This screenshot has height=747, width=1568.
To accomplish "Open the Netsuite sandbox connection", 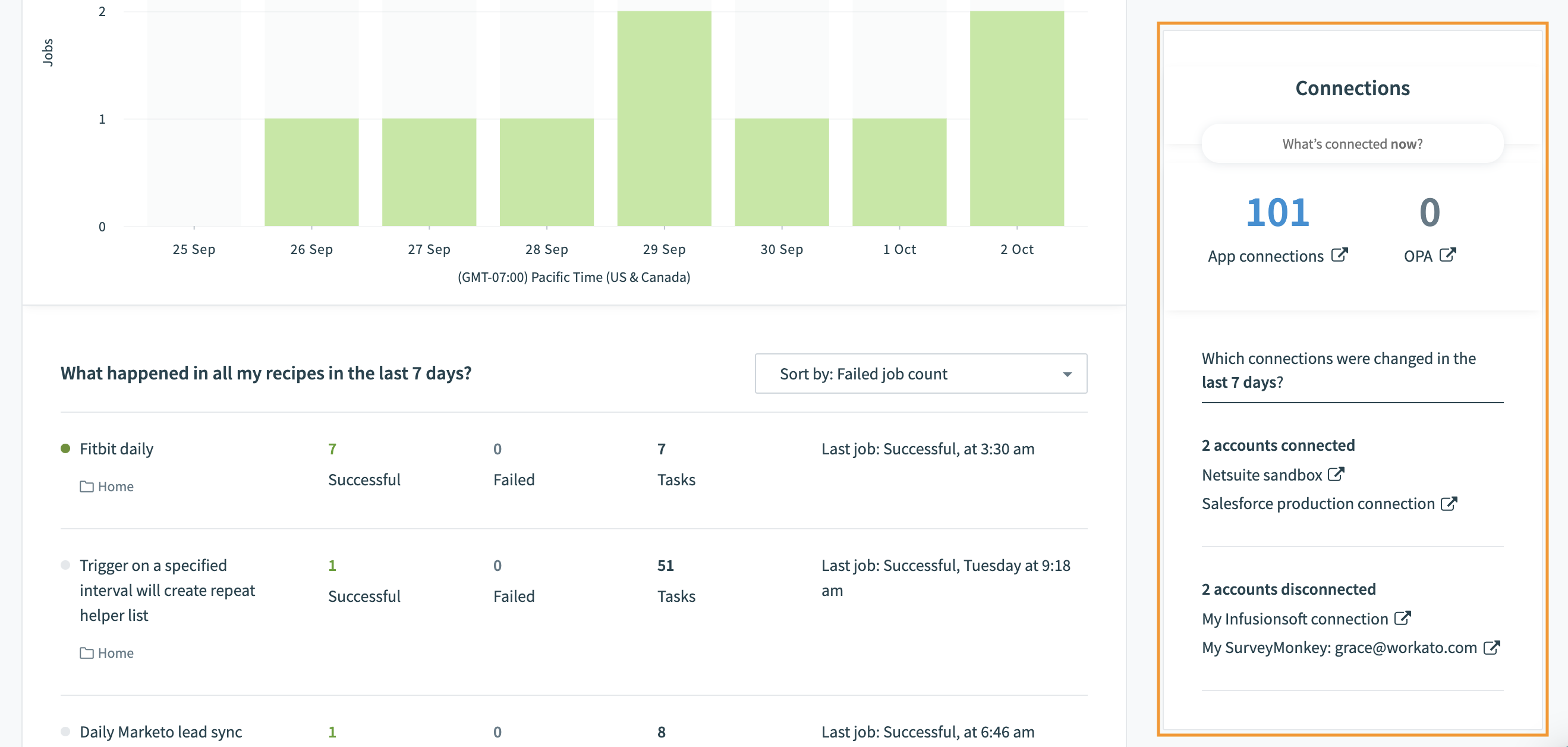I will [1261, 474].
